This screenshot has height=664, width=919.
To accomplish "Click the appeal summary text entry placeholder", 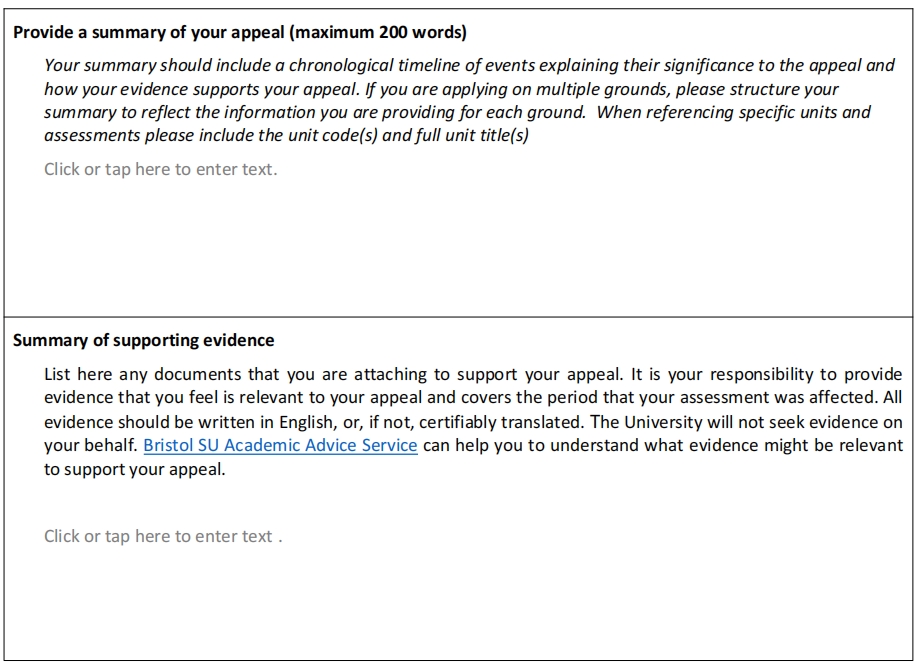I will [160, 169].
